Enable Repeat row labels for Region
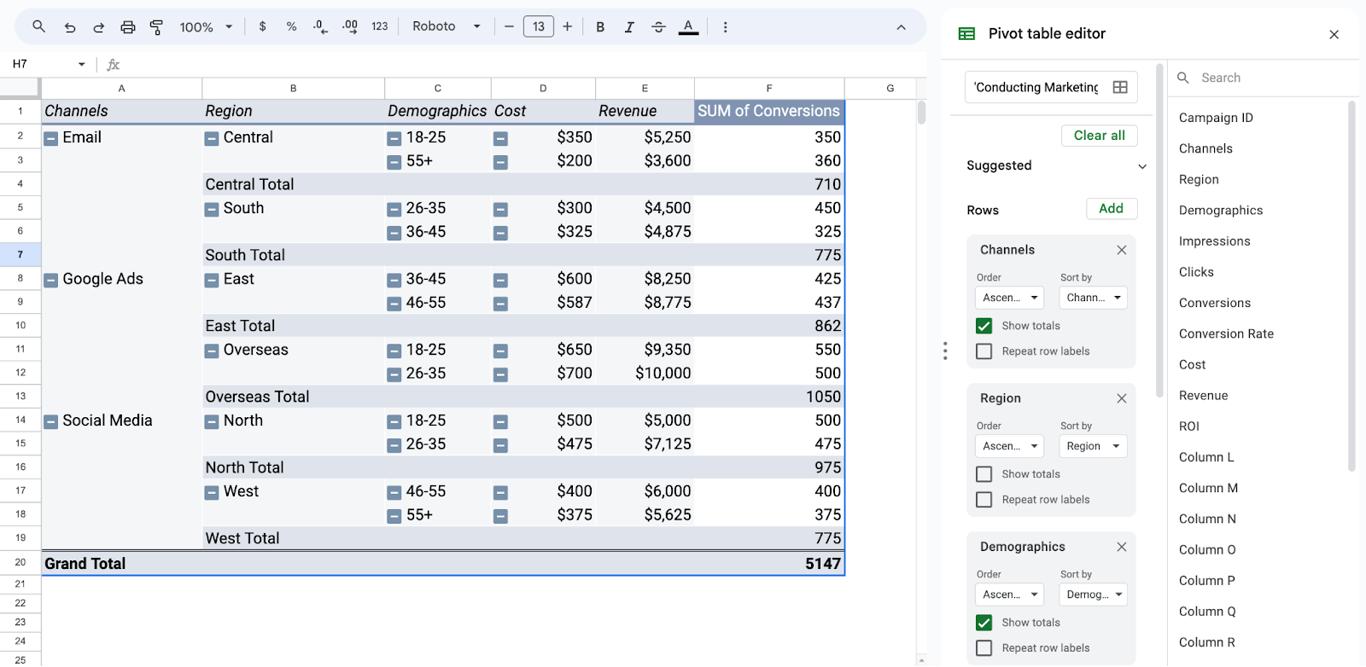Screen dimensions: 1366x667 coord(984,499)
